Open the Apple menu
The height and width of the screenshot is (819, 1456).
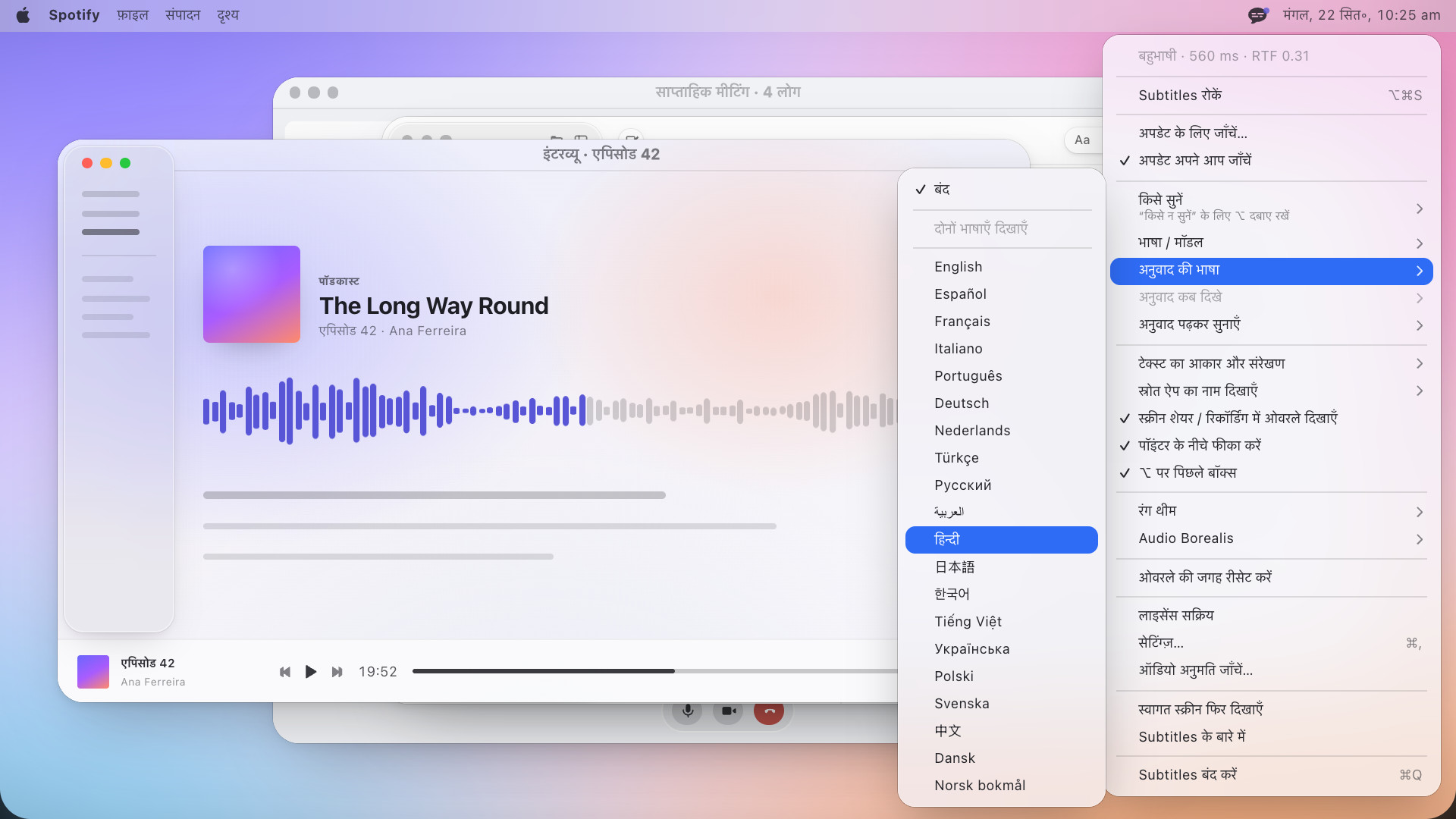[23, 15]
